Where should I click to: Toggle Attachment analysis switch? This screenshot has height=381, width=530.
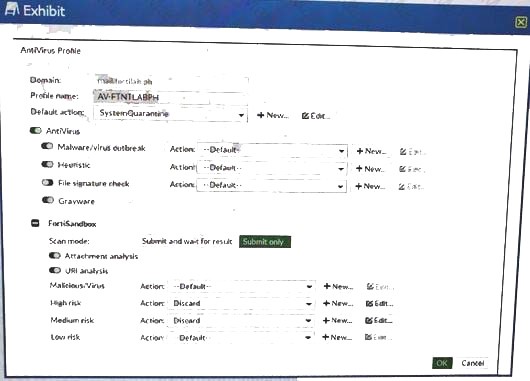click(55, 256)
